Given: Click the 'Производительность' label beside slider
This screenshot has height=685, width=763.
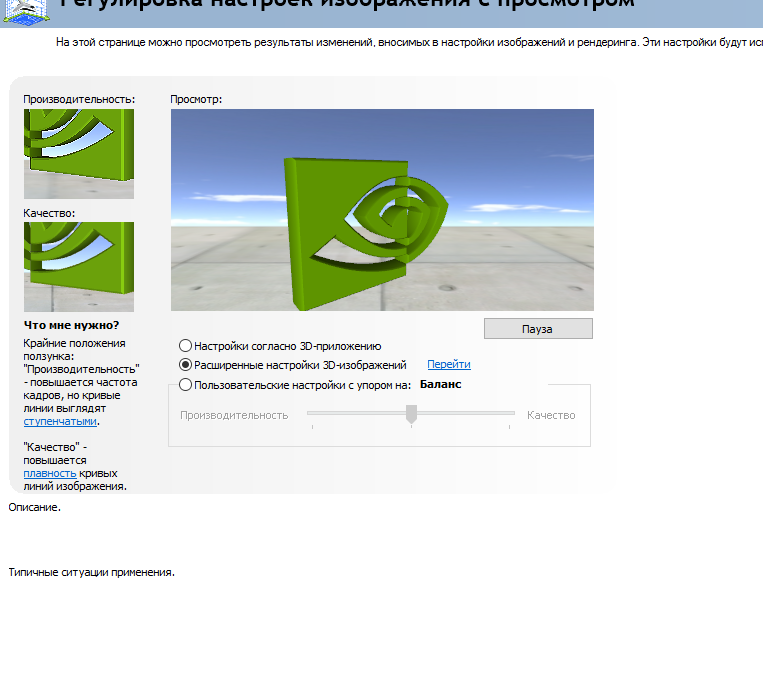Looking at the screenshot, I should (x=234, y=415).
